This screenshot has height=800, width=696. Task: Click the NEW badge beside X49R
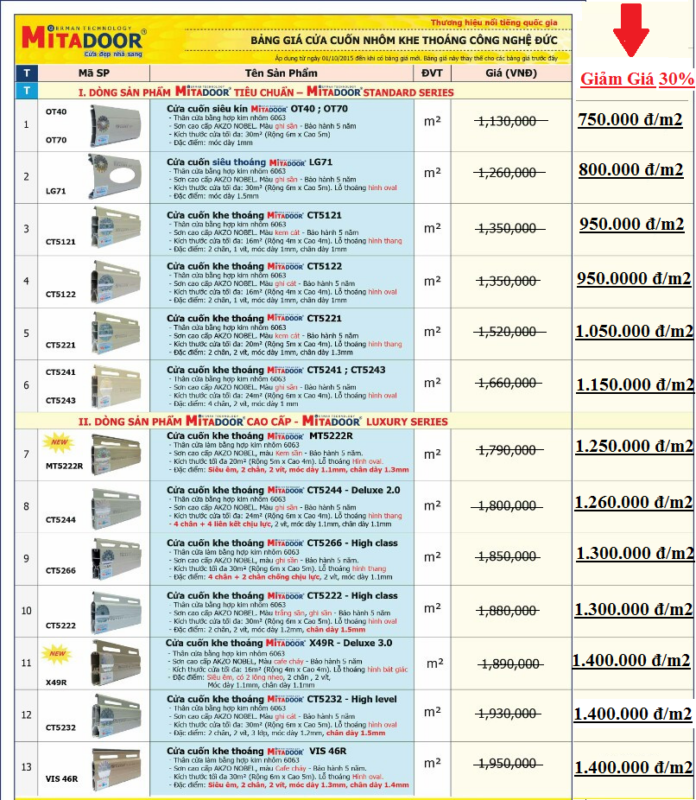(57, 654)
